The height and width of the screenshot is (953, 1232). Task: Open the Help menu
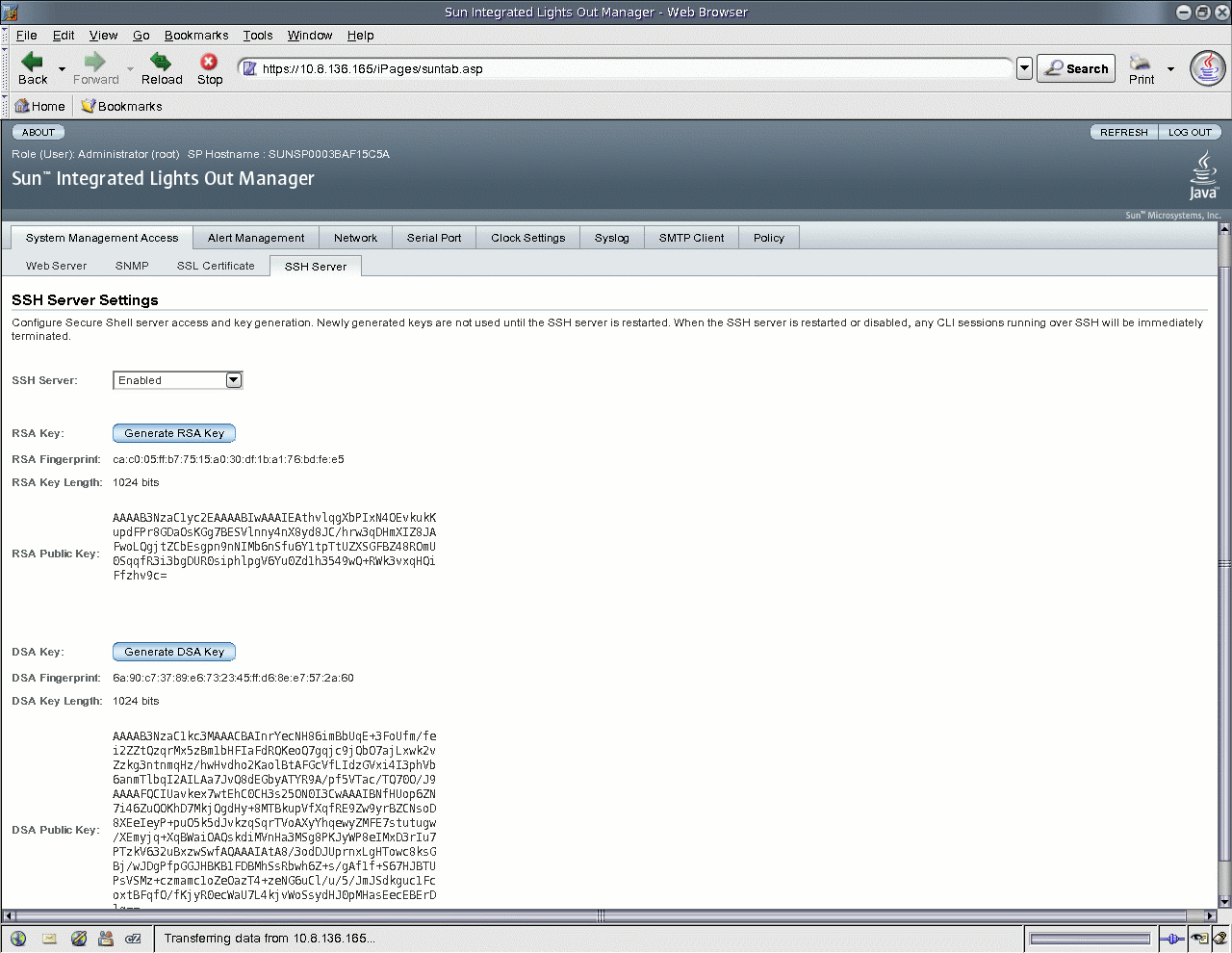coord(361,36)
